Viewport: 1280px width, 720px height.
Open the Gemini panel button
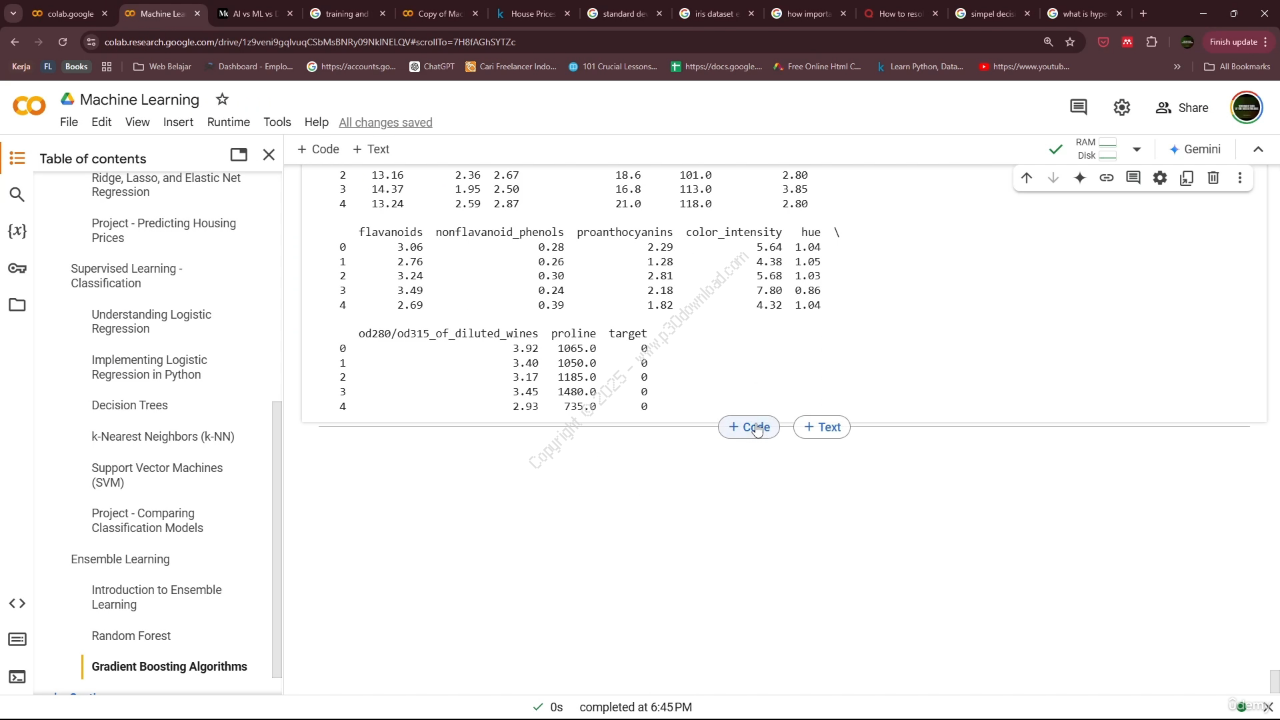[x=1194, y=149]
